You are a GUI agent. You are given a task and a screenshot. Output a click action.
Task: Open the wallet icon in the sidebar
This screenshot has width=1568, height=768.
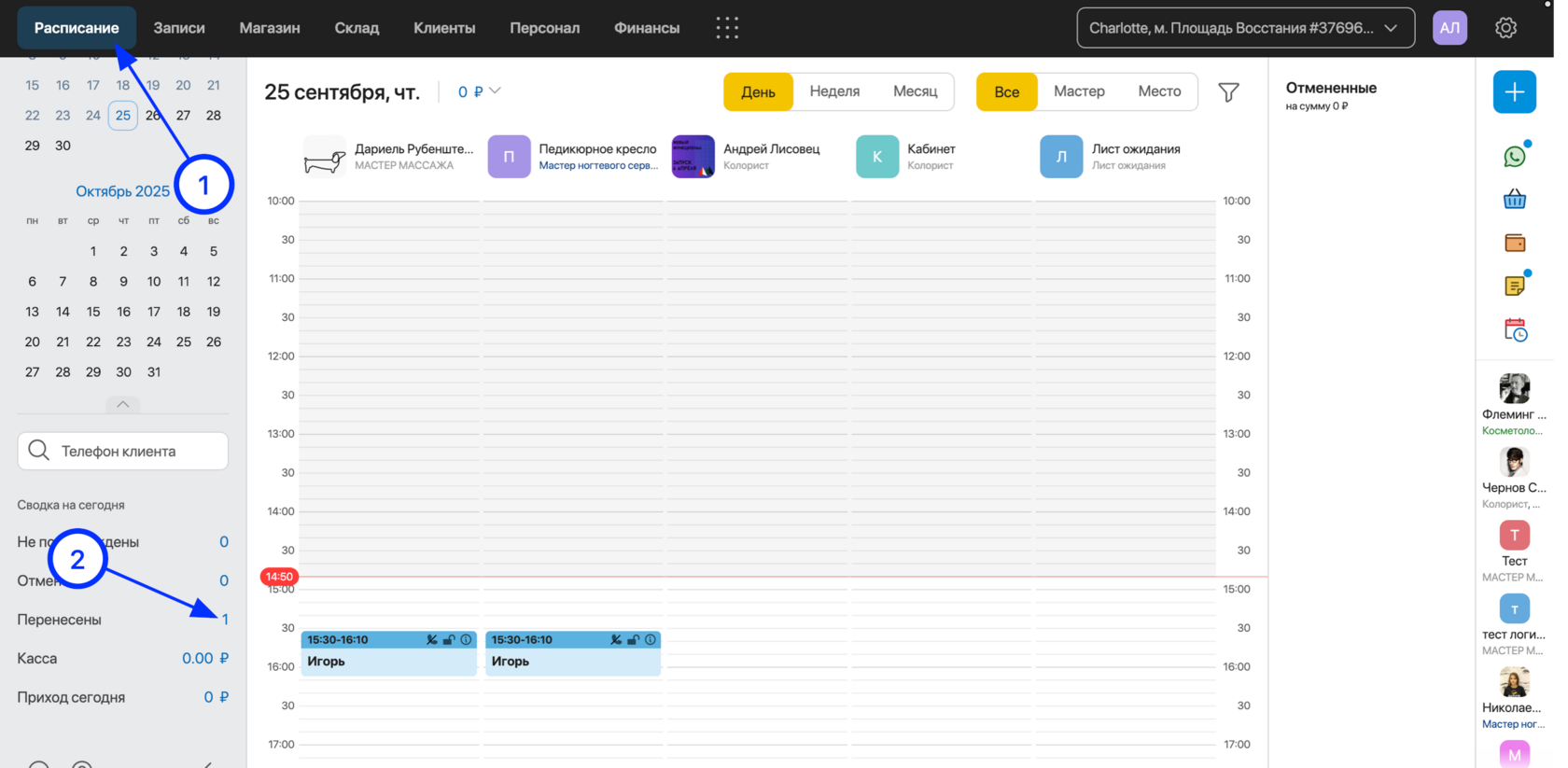pyautogui.click(x=1514, y=243)
